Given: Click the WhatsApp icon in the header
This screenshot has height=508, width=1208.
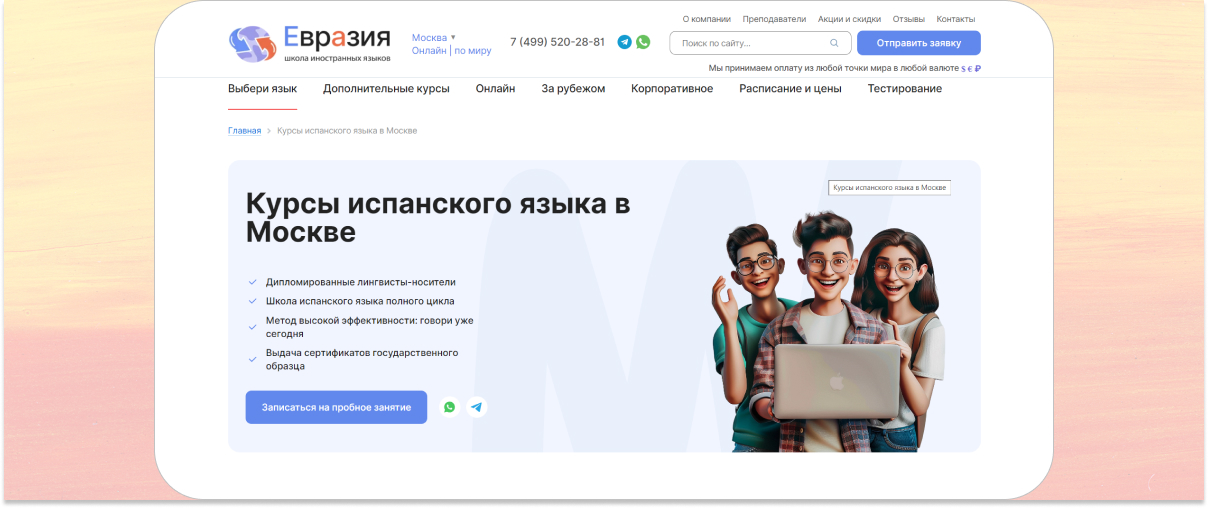Looking at the screenshot, I should [x=643, y=42].
